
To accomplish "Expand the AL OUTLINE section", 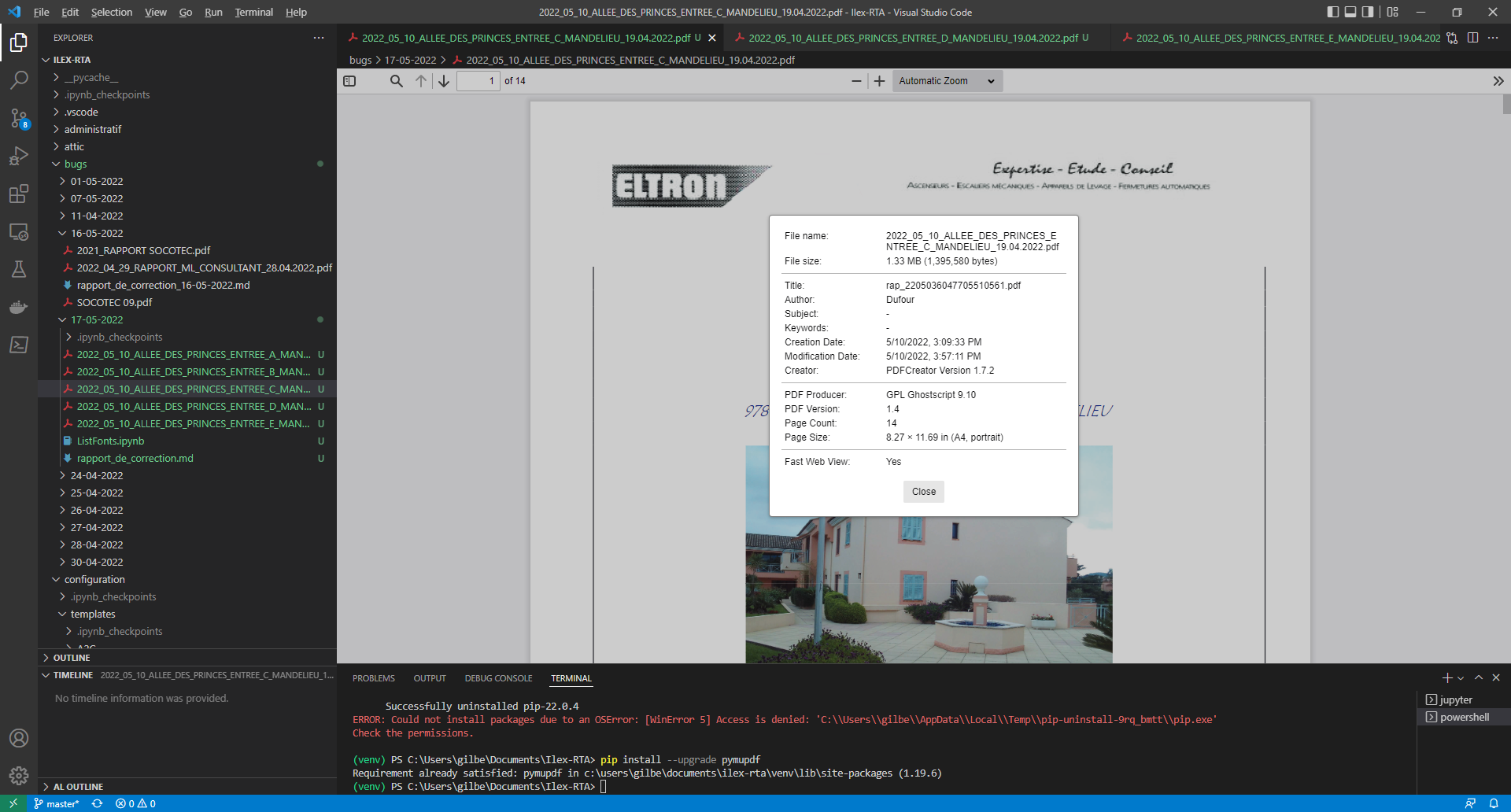I will (x=187, y=787).
